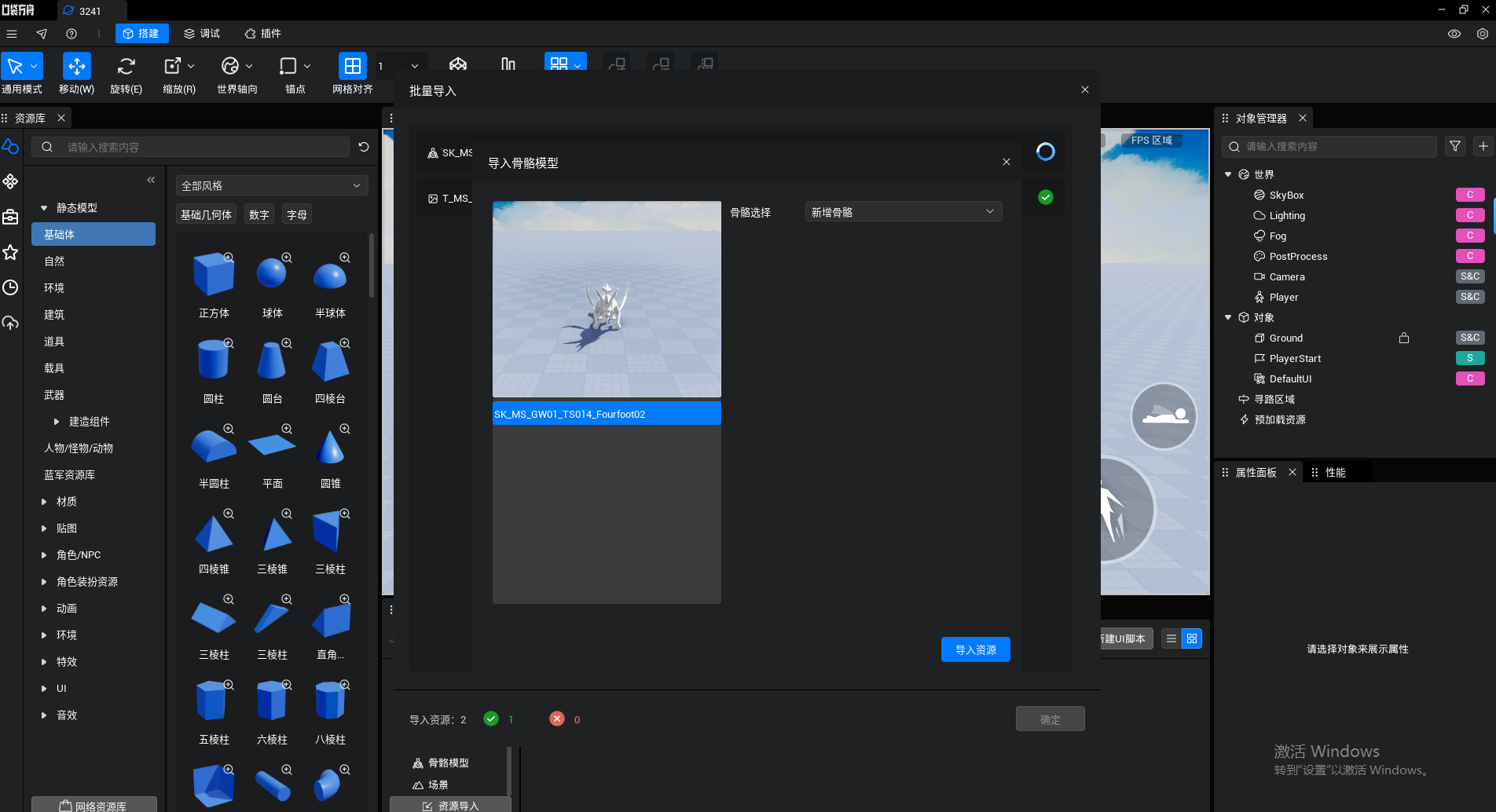Viewport: 1496px width, 812px height.
Task: Refresh the resource library search
Action: tap(364, 147)
